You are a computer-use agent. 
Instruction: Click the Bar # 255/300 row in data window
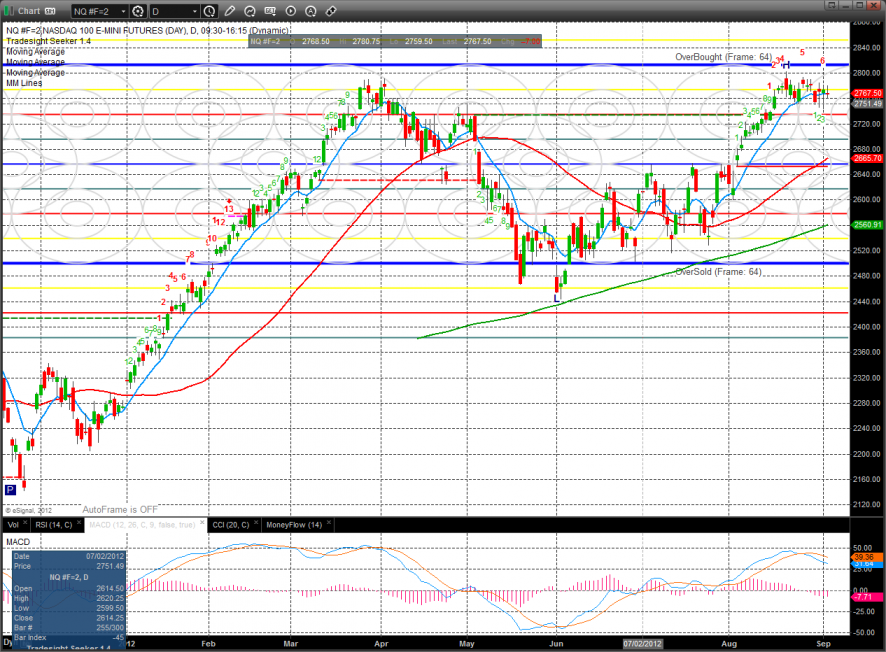[x=68, y=628]
